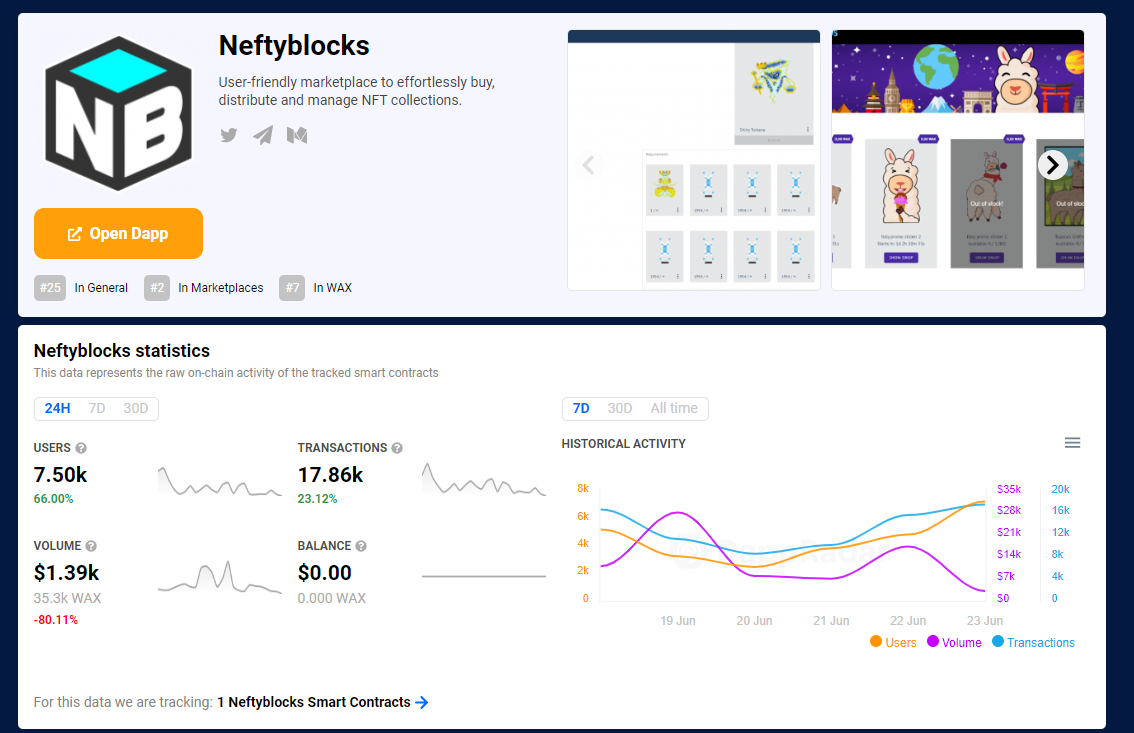Go to previous screenshot with left chevron

(589, 166)
